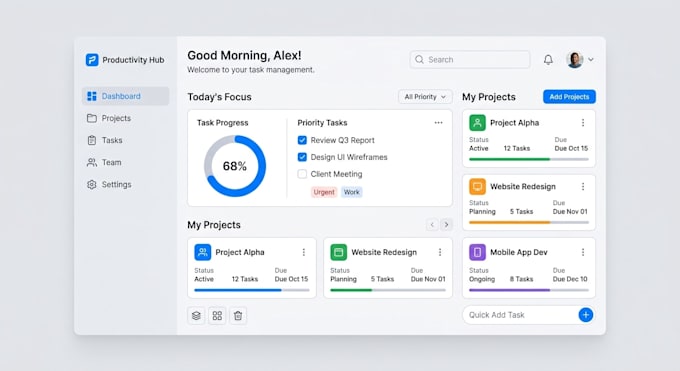The height and width of the screenshot is (371, 680).
Task: Click the "Client Meeting" task label
Action: 336,174
